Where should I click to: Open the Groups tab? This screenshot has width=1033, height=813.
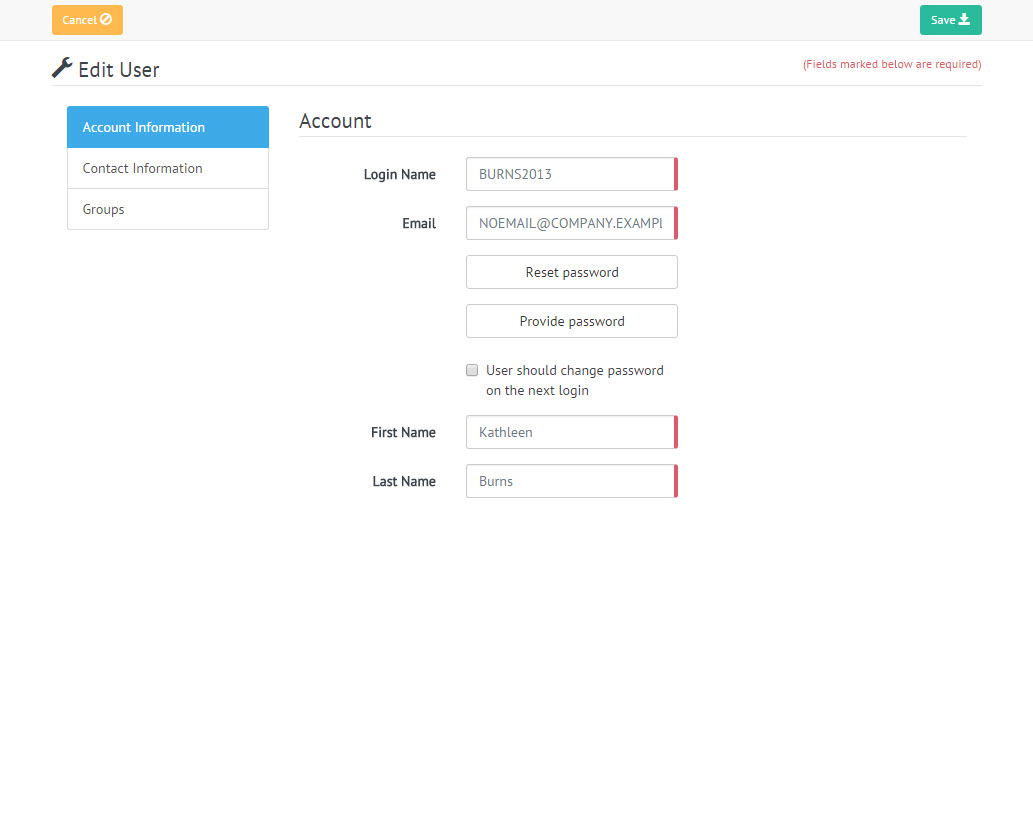tap(168, 210)
